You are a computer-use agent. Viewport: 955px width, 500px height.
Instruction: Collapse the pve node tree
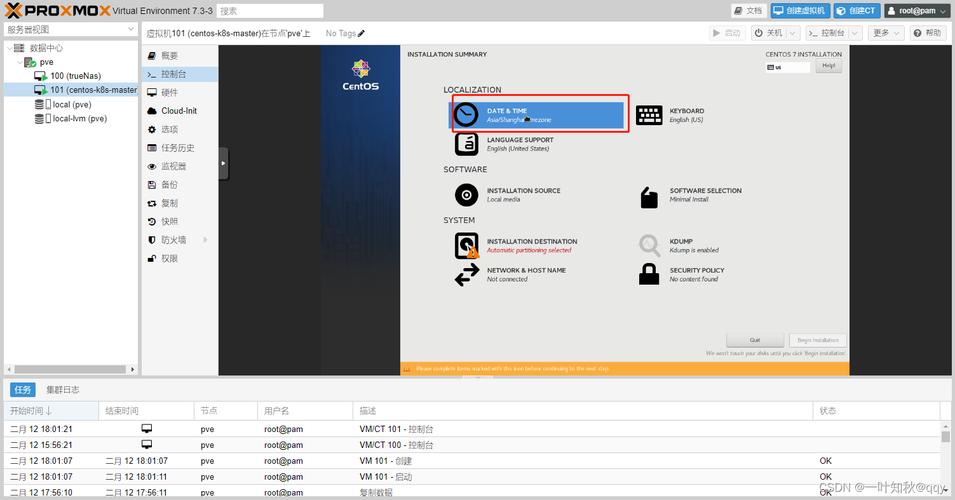tap(19, 62)
